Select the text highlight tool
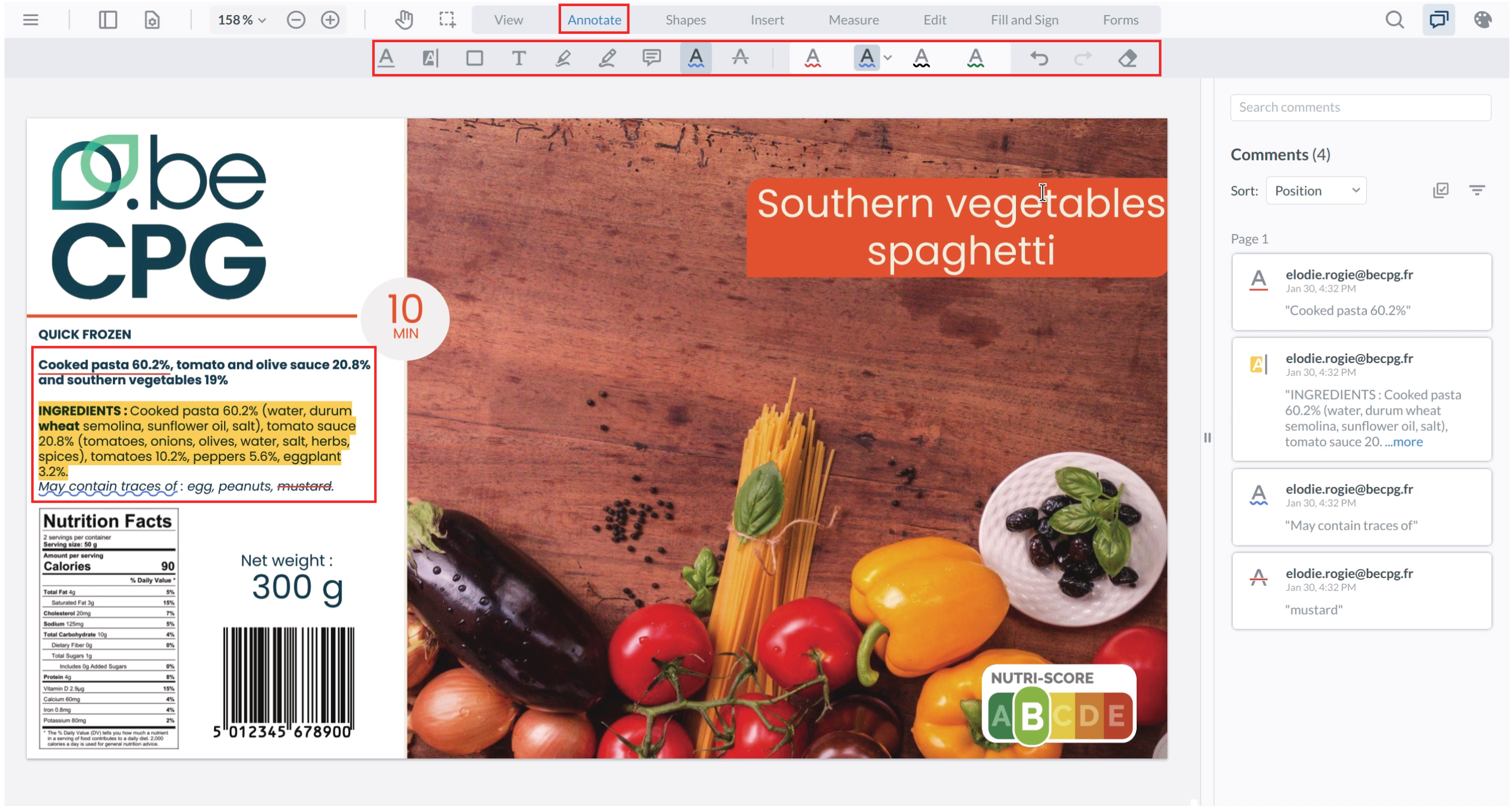Viewport: 1512px width, 806px height. point(430,57)
